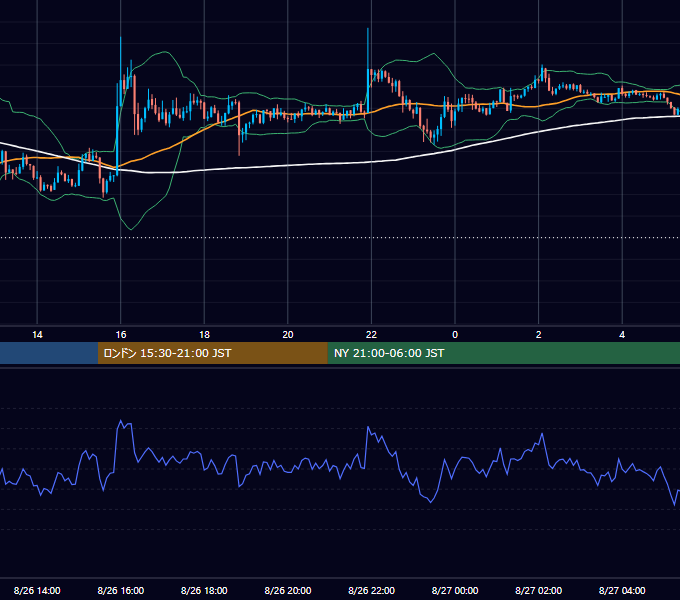Click the 8/27 04:00 timestamp label

tap(622, 590)
